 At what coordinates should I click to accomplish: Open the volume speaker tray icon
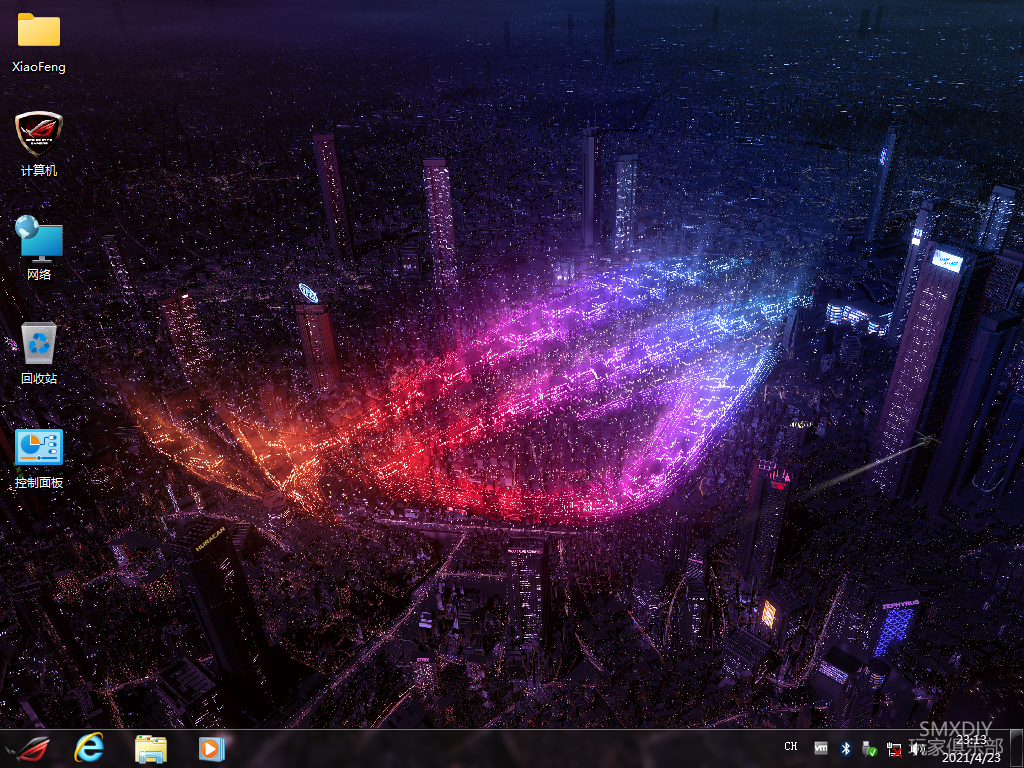(918, 748)
